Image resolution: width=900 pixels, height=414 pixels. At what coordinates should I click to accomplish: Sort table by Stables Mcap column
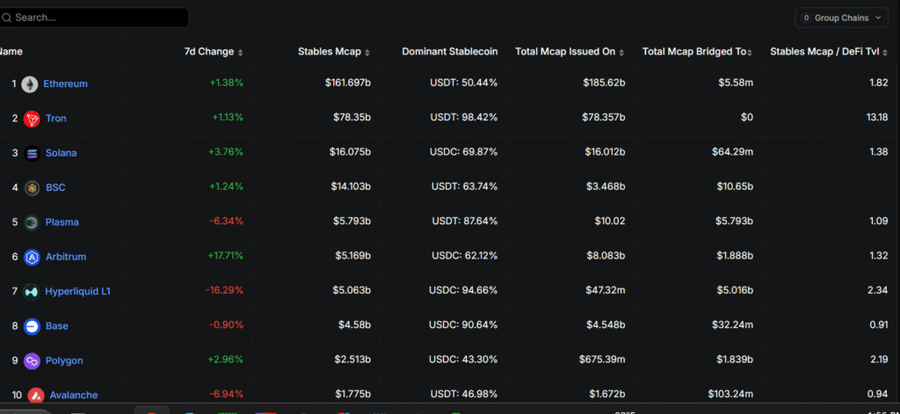(x=333, y=51)
